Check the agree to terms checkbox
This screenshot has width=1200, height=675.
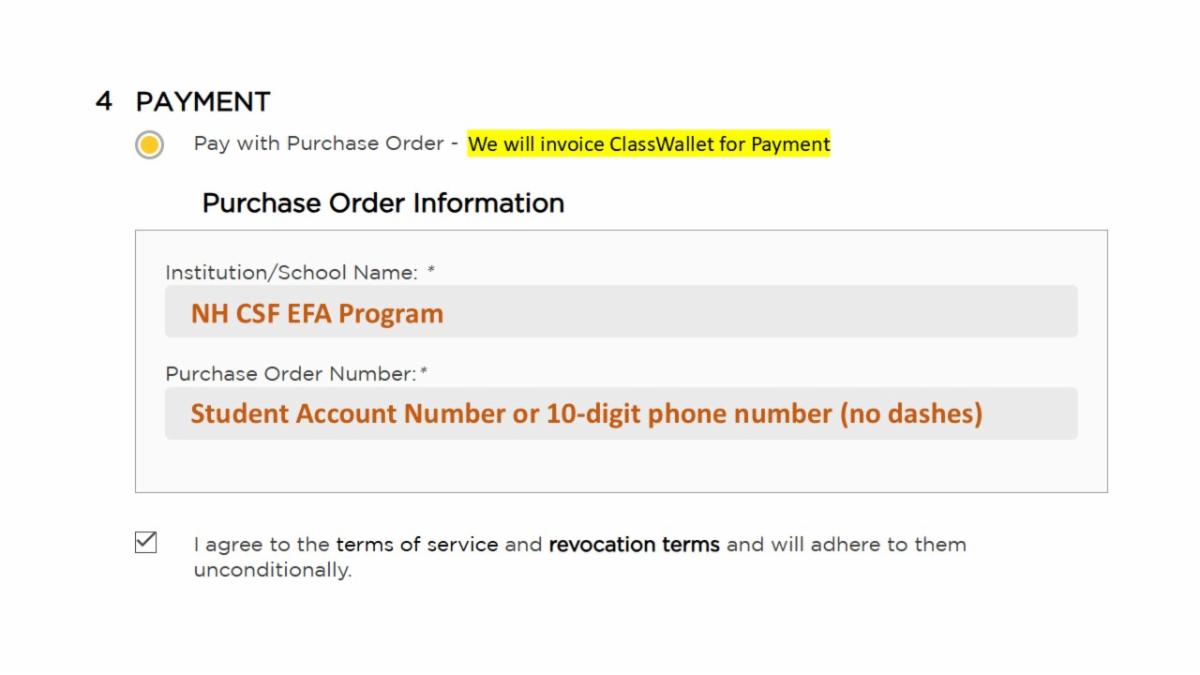pos(146,543)
